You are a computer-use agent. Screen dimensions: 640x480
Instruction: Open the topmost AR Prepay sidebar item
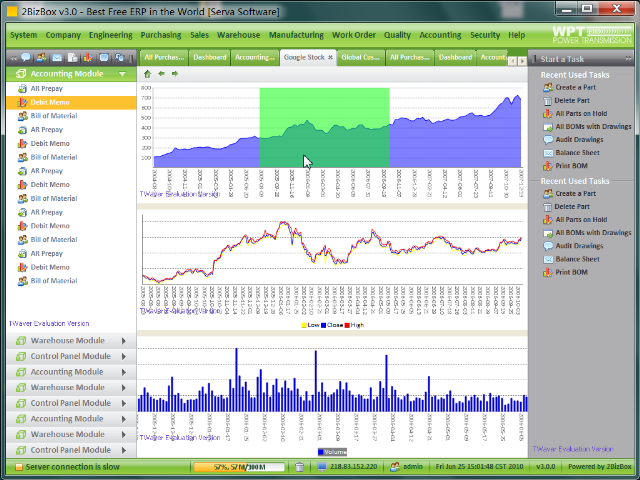pos(47,89)
